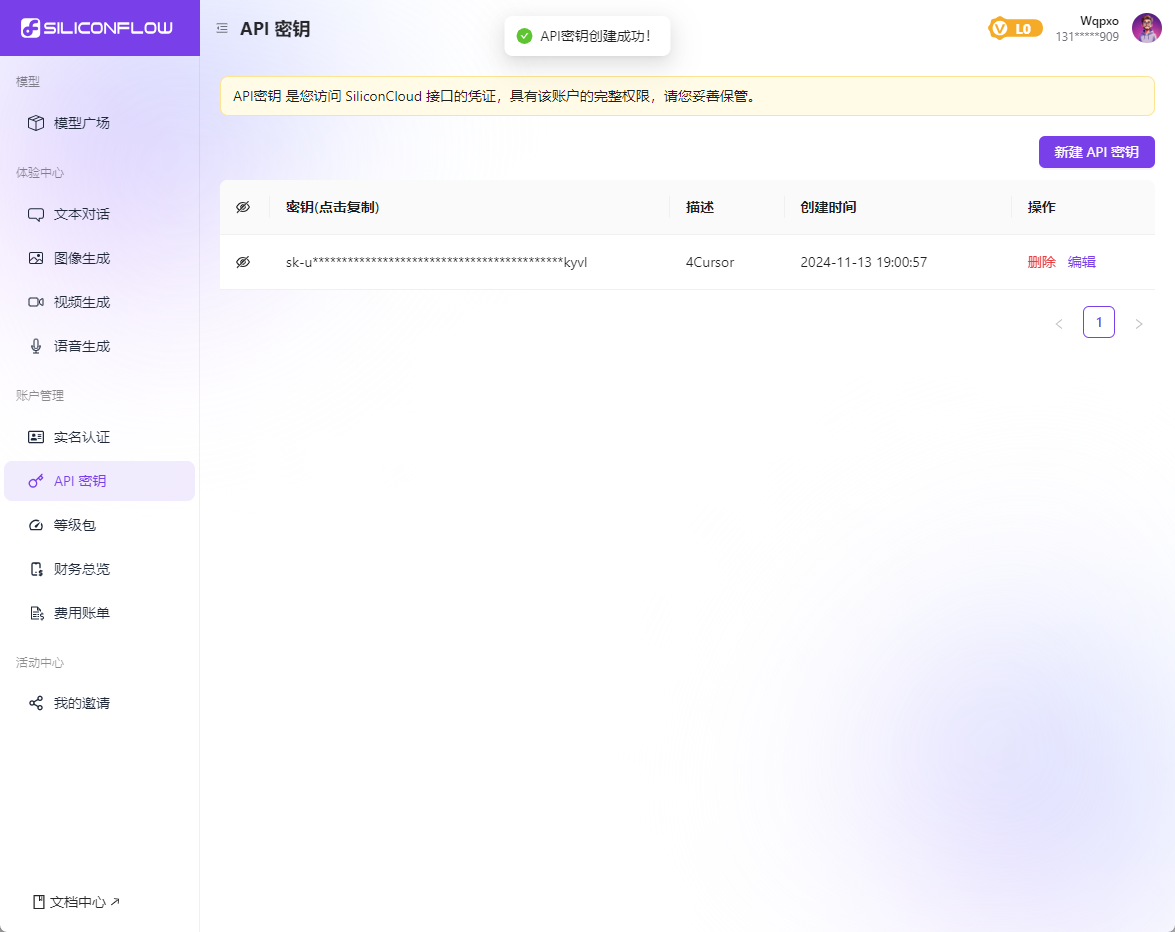The height and width of the screenshot is (932, 1175).
Task: Click the 新建 API 密钥 button
Action: (1096, 152)
